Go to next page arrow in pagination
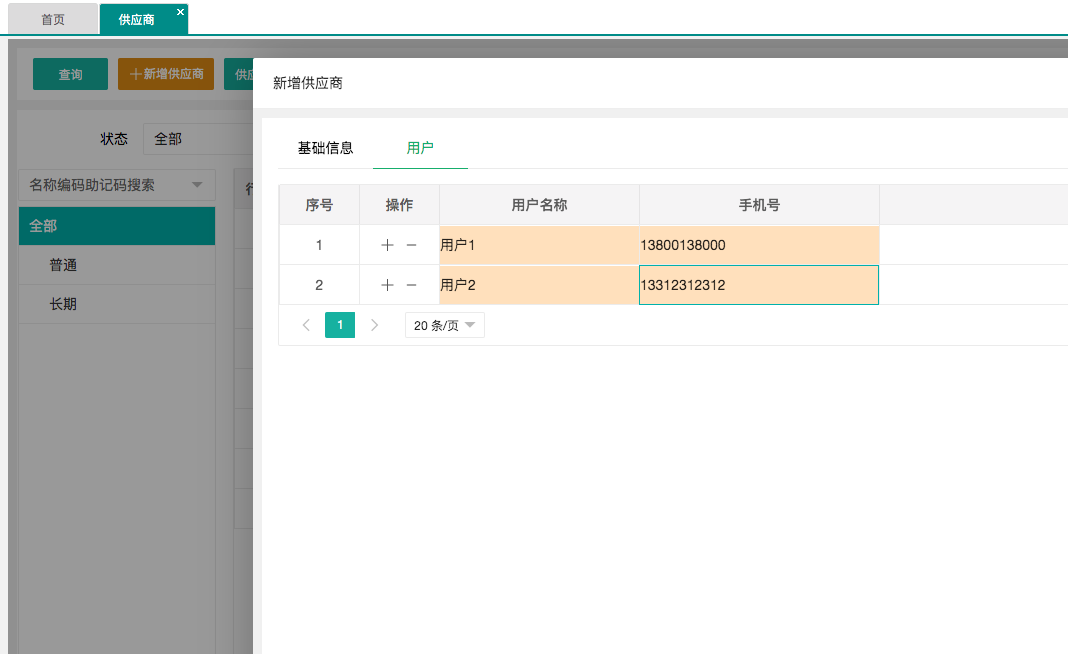1068x654 pixels. pyautogui.click(x=374, y=325)
